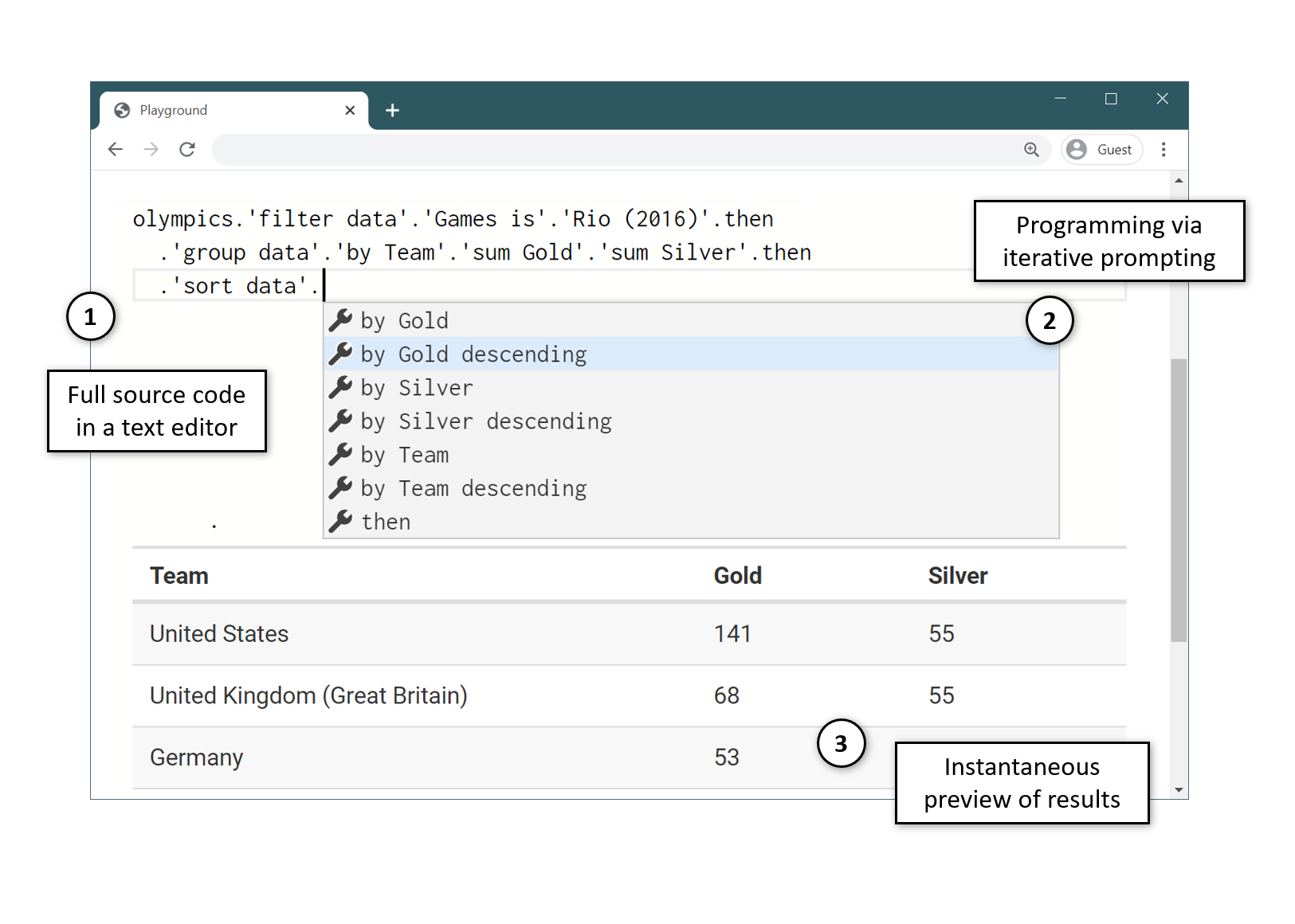Screen dimensions: 1295x924
Task: Pick 'by Silver' from autocomplete list
Action: (417, 388)
